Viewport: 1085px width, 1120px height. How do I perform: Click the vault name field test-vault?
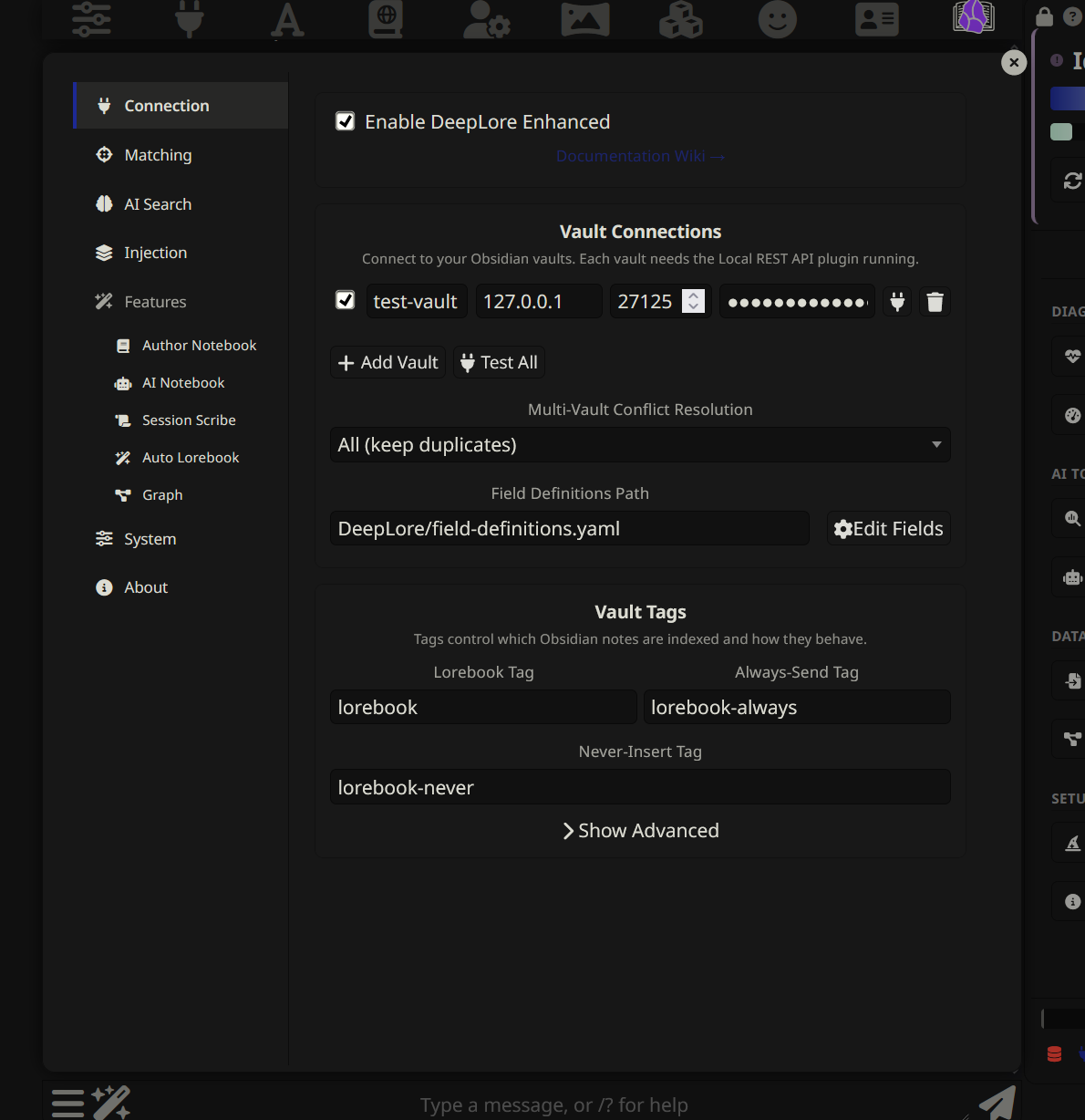[417, 302]
